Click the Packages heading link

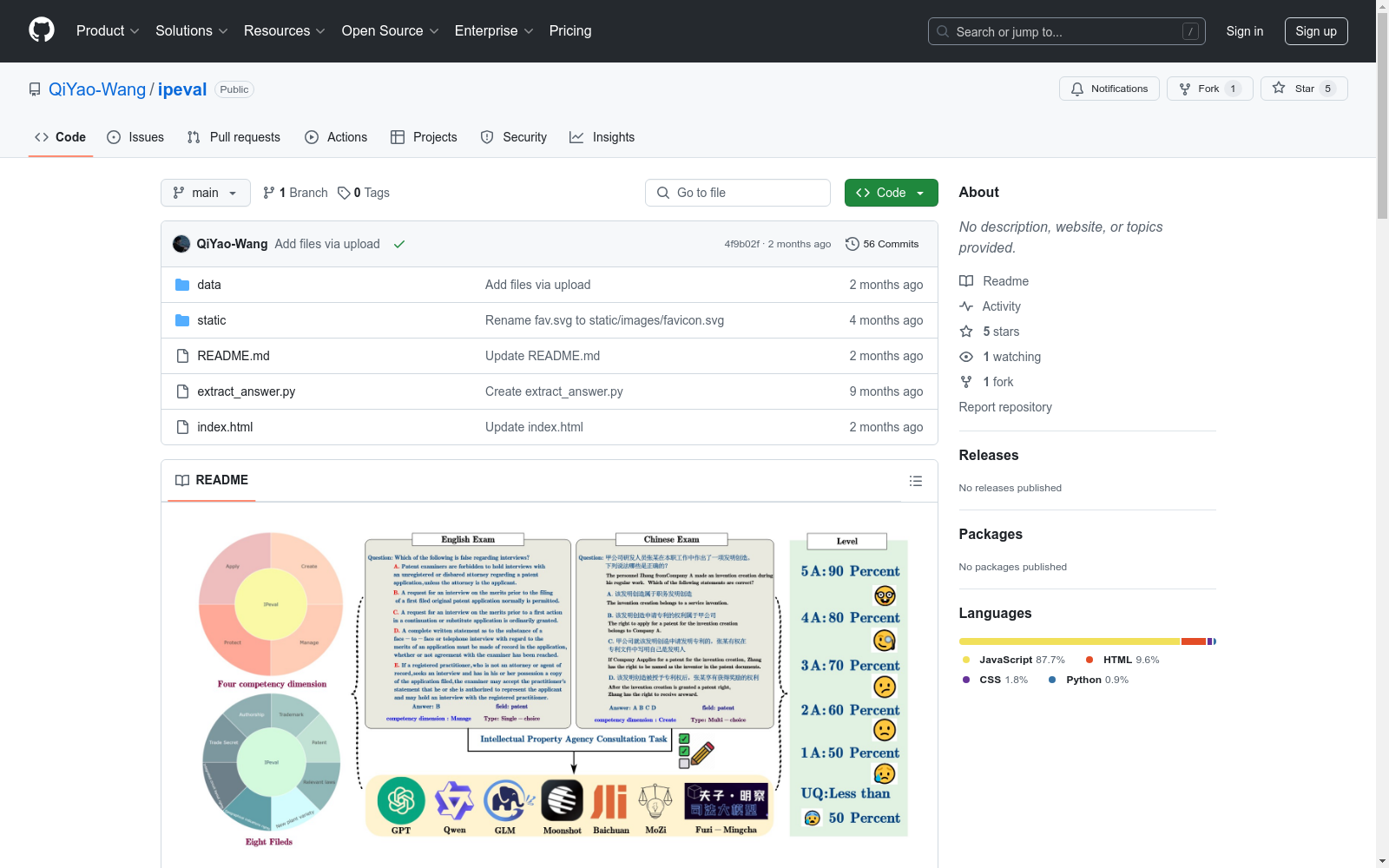tap(991, 534)
